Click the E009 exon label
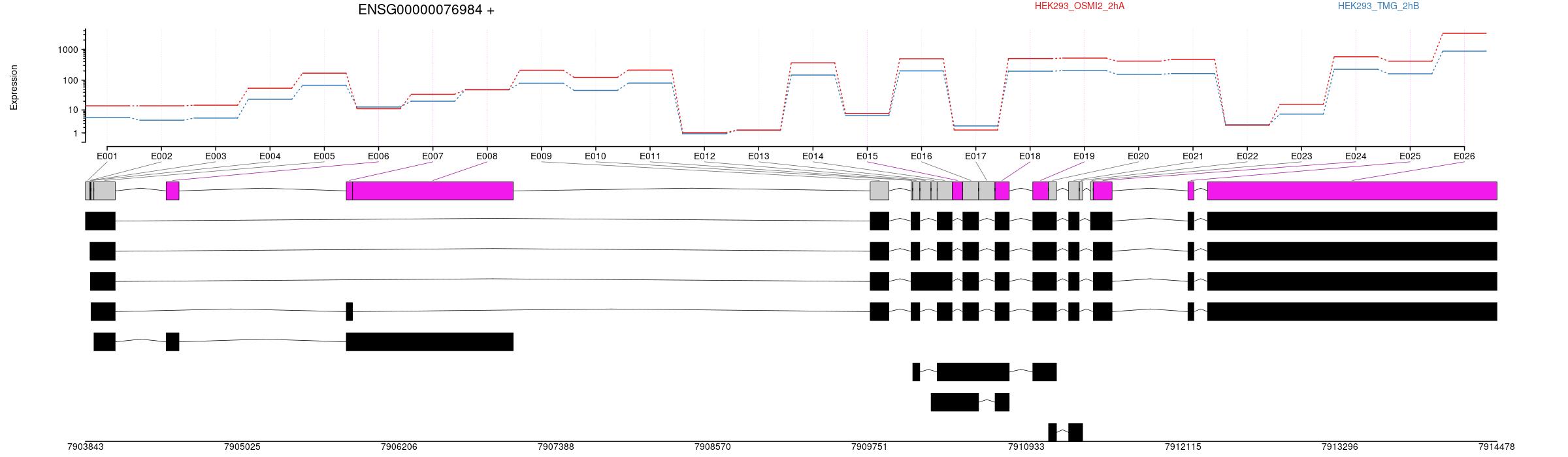Screen dimensions: 1568x457 coord(541,156)
